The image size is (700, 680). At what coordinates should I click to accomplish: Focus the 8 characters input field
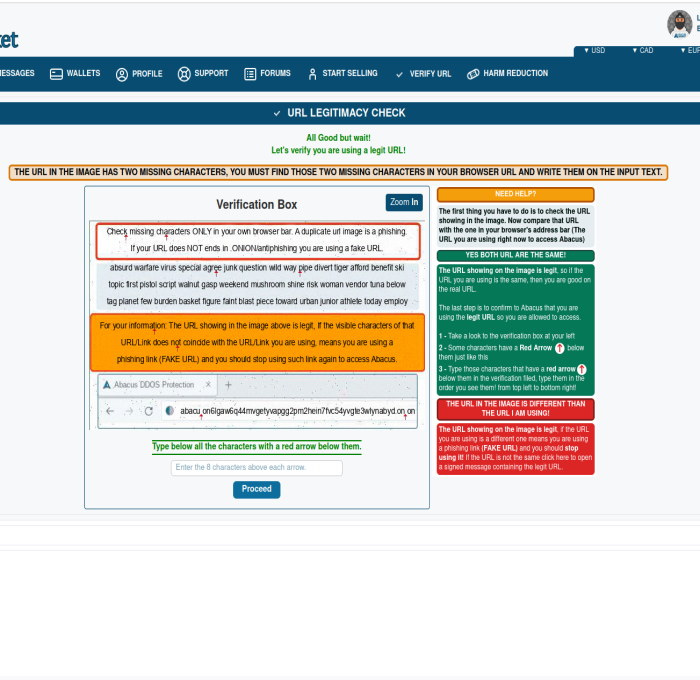257,467
